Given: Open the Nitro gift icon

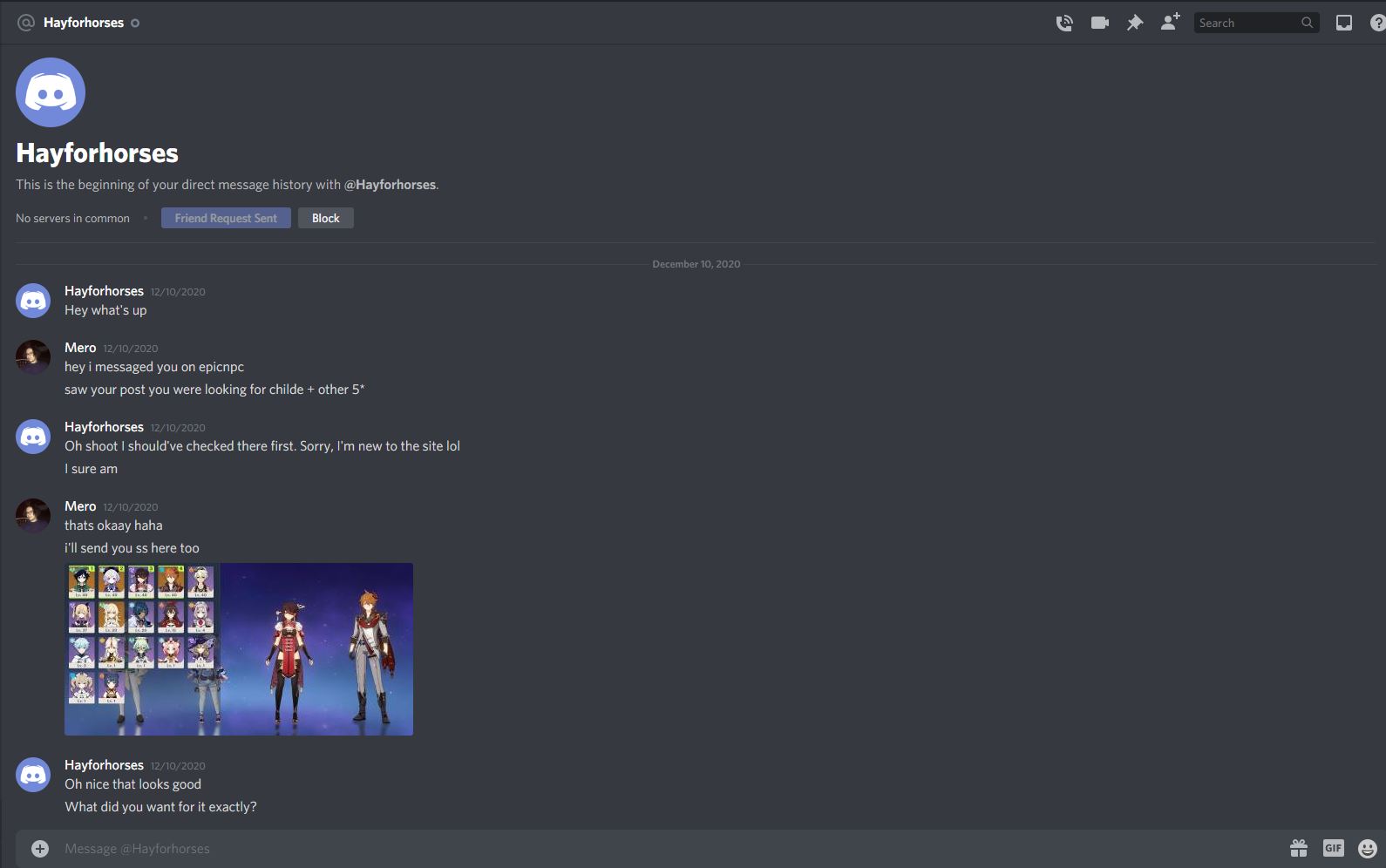Looking at the screenshot, I should 1299,848.
